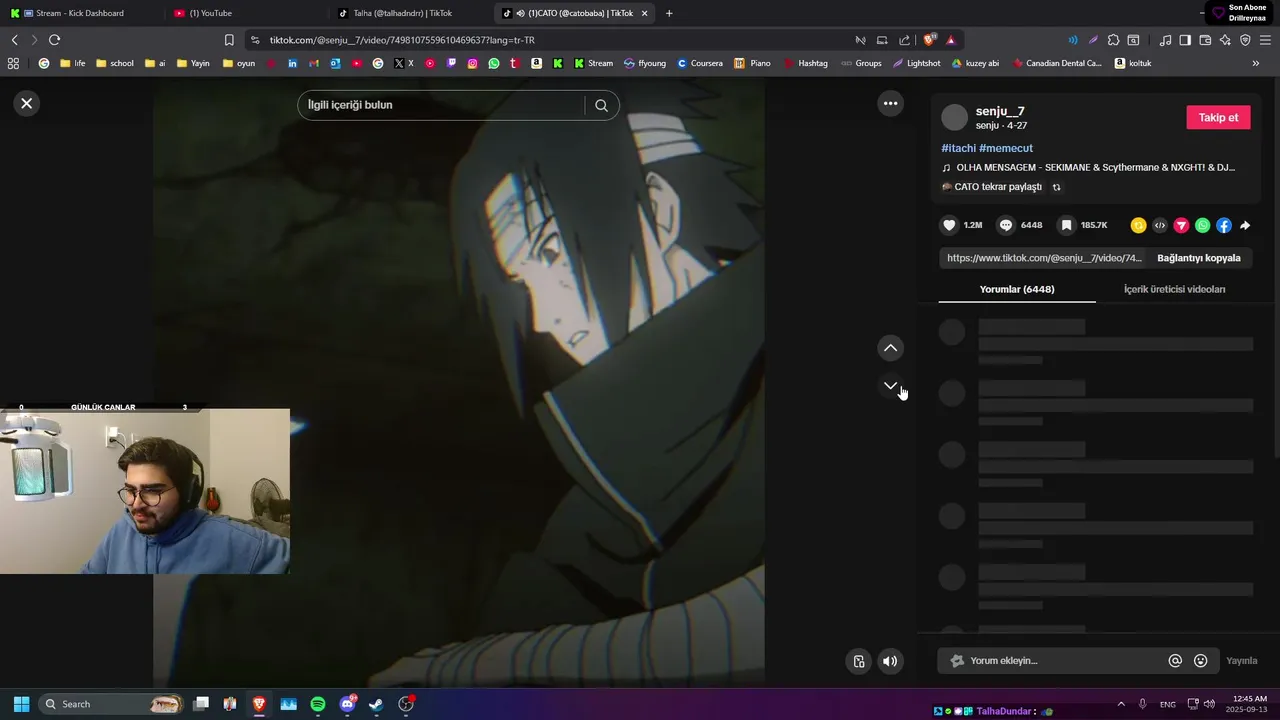Open emoji picker in comment box
This screenshot has width=1280, height=720.
click(1201, 661)
